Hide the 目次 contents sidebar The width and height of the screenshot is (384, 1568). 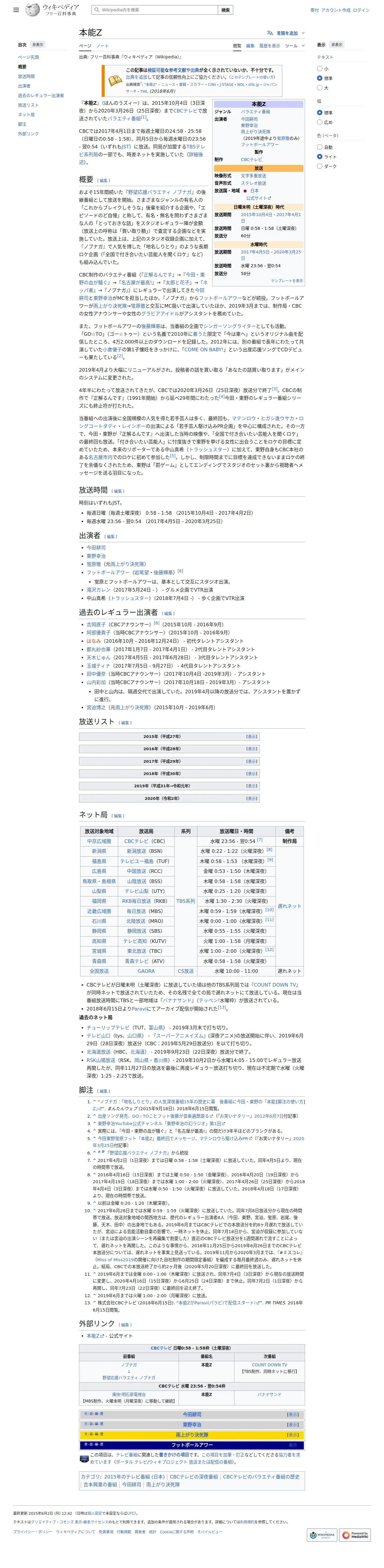(x=38, y=44)
